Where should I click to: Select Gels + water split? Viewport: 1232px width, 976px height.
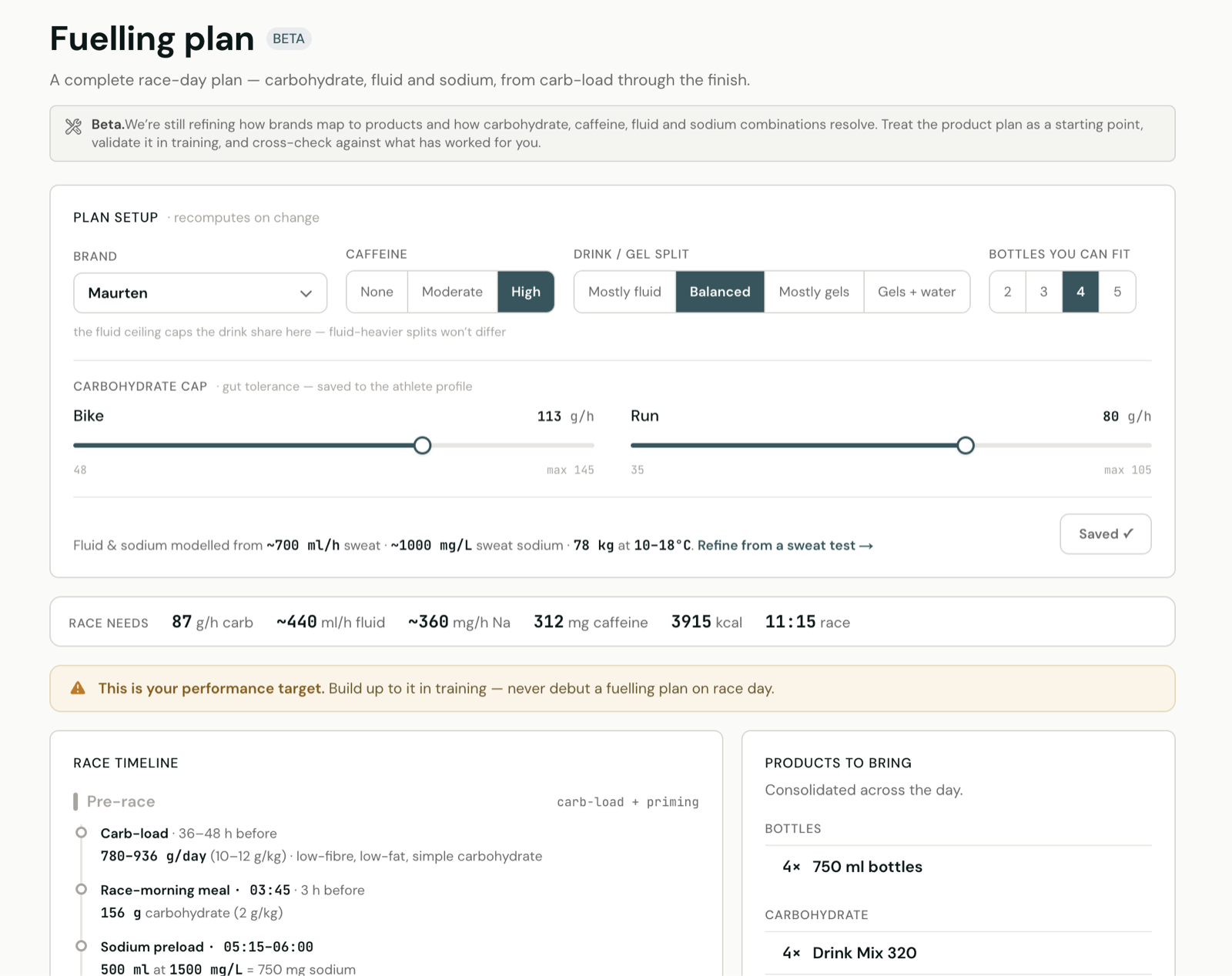point(916,292)
